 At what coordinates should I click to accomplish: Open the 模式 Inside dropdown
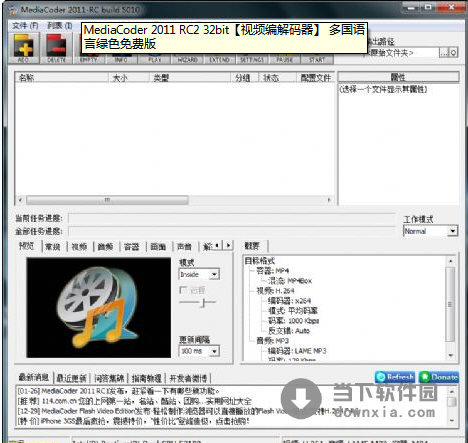199,274
